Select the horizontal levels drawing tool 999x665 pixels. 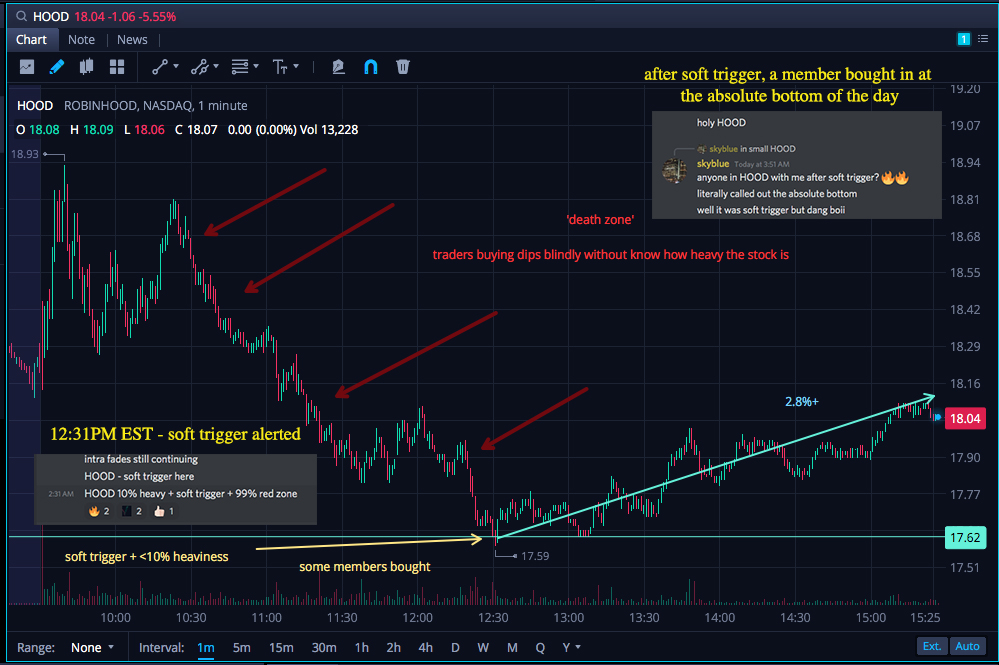tap(240, 66)
